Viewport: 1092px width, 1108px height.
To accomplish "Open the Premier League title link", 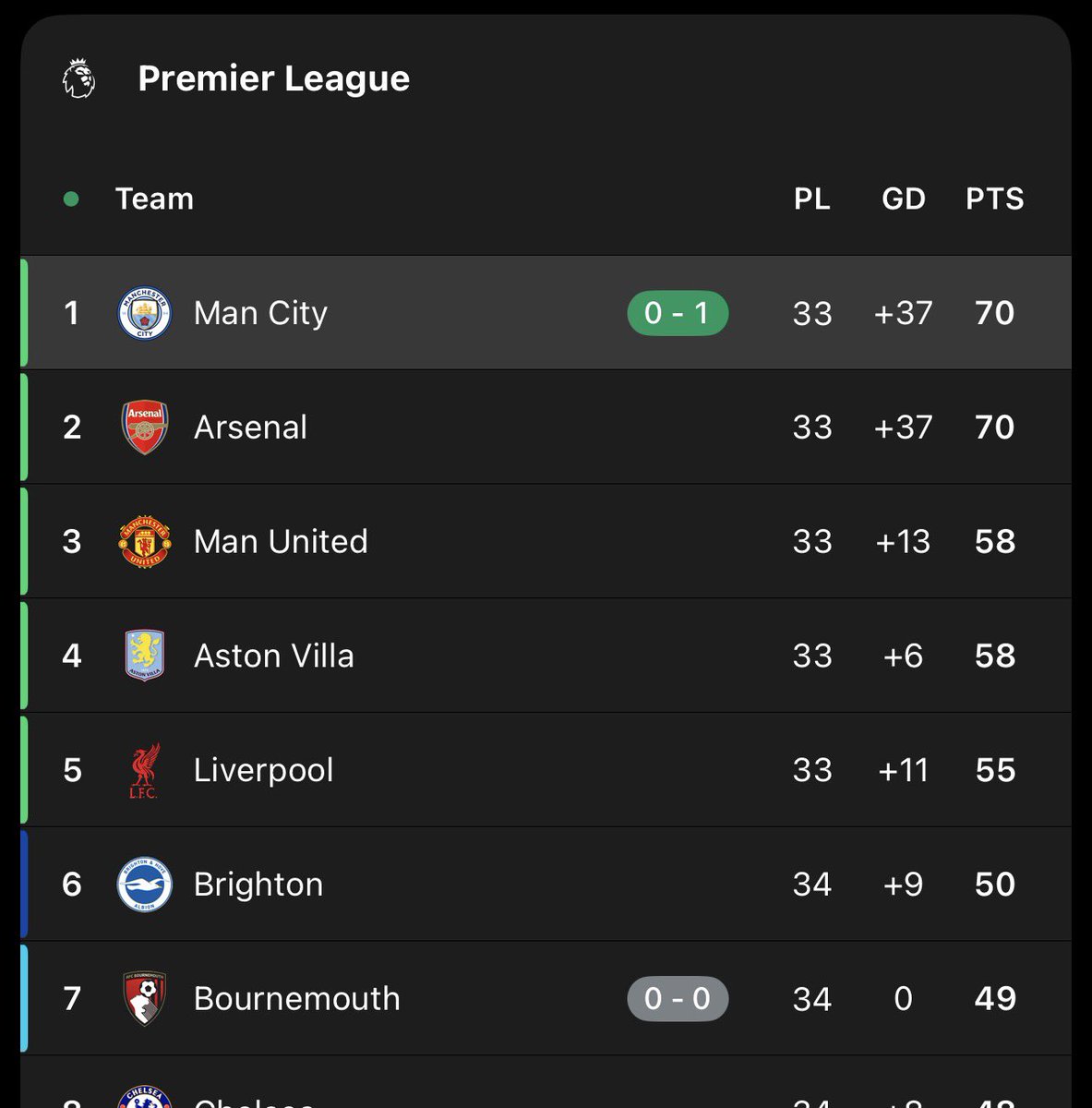I will click(x=273, y=78).
